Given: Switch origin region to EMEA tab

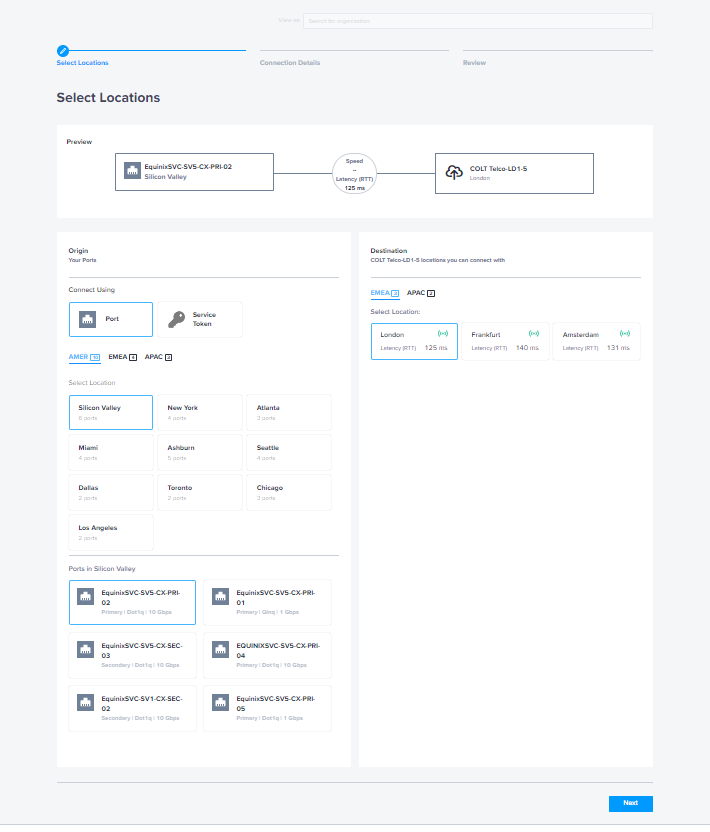Looking at the screenshot, I should point(121,356).
